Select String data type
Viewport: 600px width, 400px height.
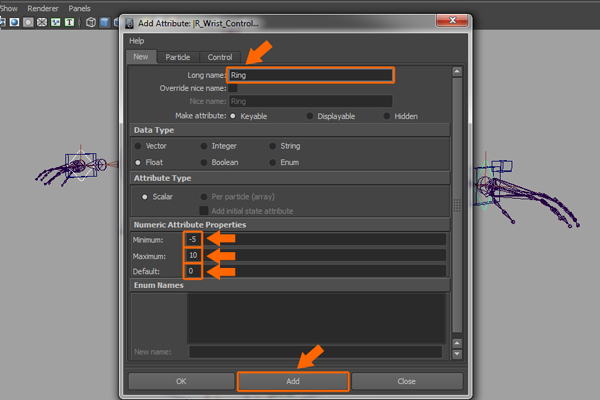(272, 146)
